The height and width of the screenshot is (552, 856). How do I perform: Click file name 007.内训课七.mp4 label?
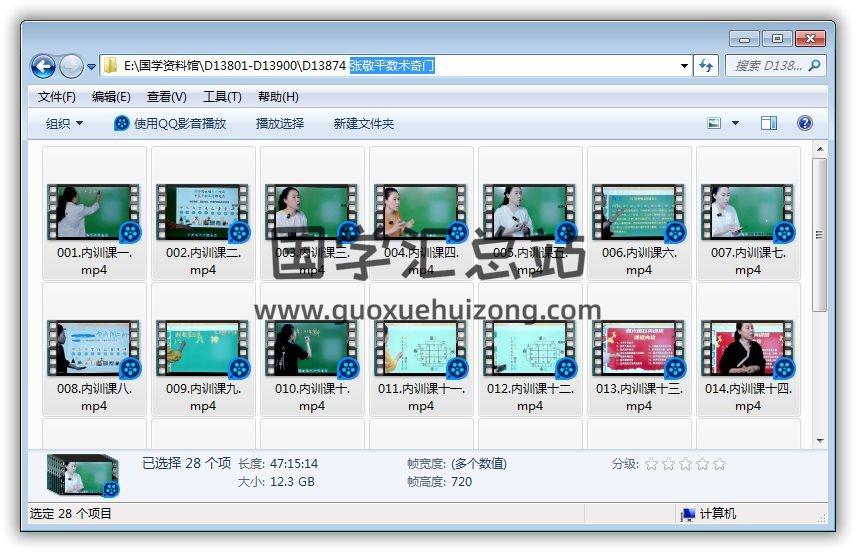[x=748, y=261]
